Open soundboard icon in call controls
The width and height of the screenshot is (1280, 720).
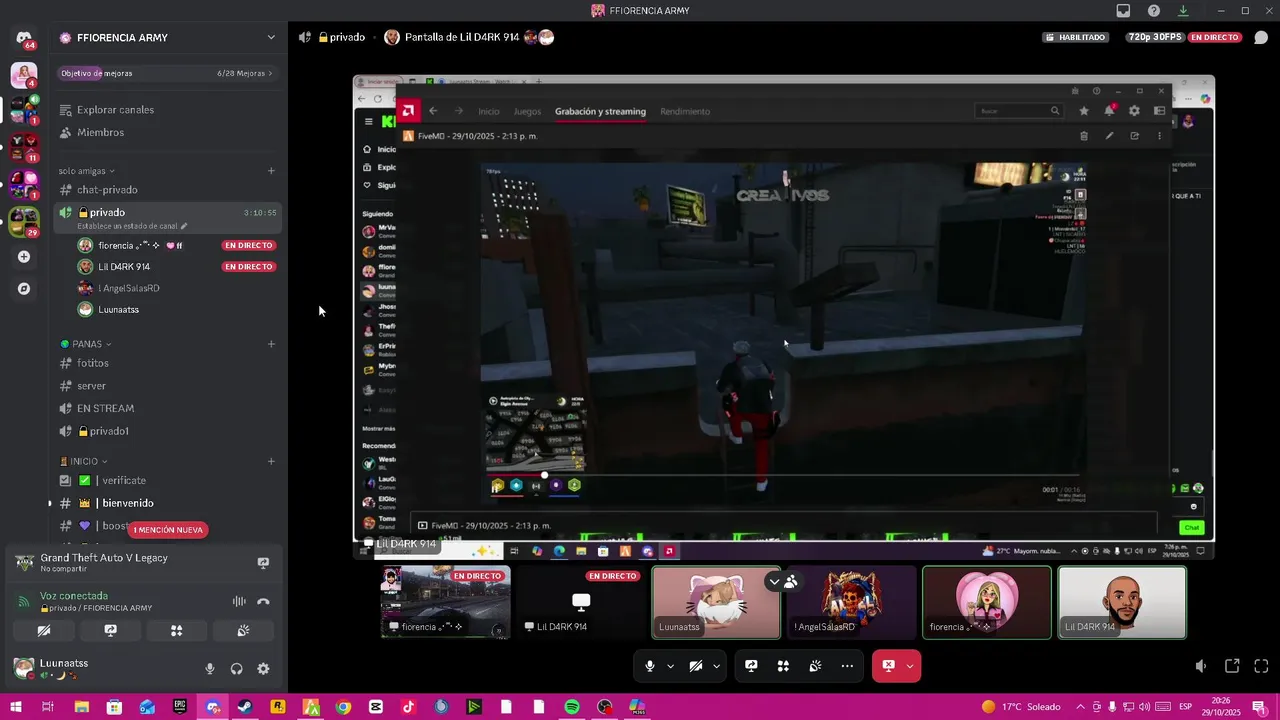coord(815,666)
